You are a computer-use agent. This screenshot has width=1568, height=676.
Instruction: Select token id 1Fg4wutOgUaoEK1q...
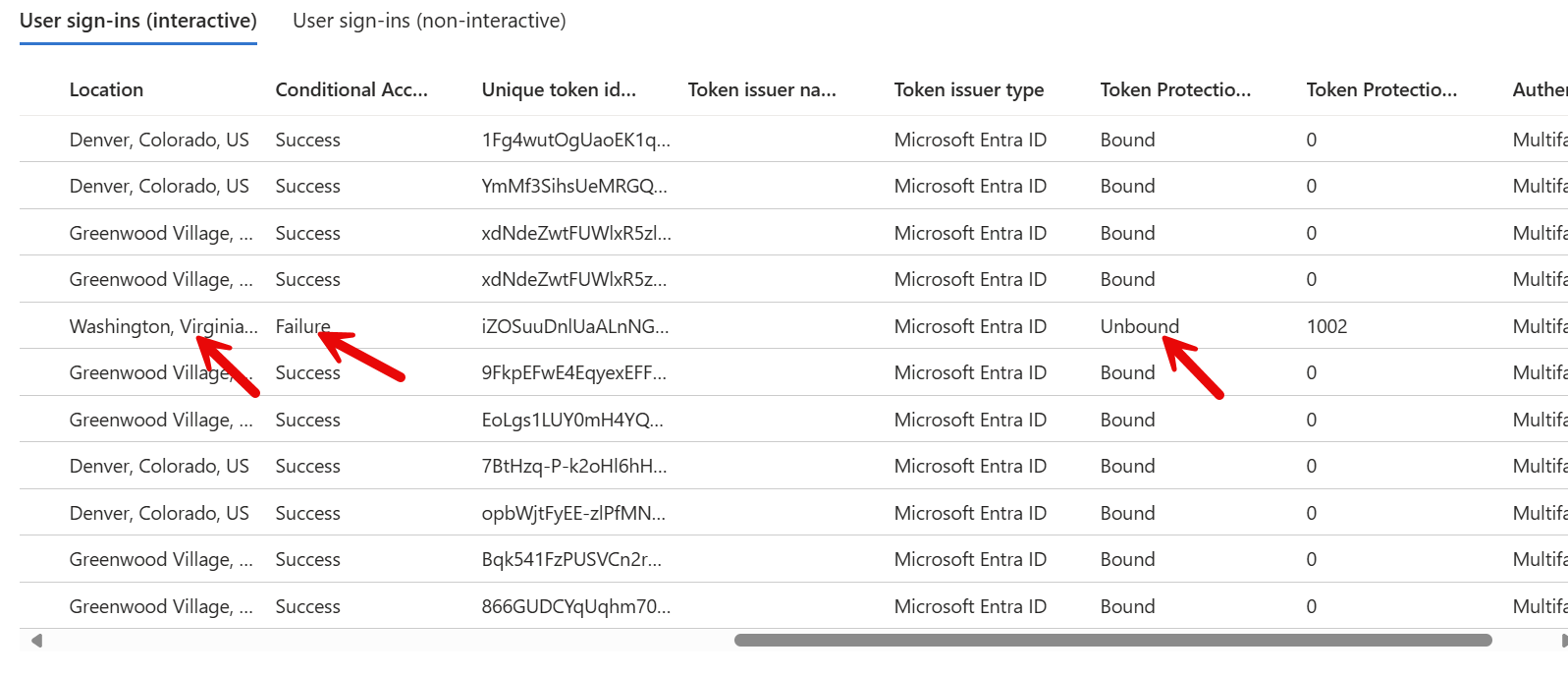tap(576, 140)
